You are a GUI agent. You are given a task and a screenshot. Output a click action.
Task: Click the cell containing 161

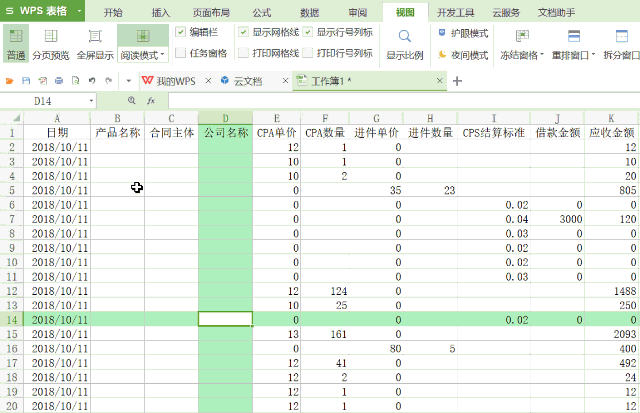[x=325, y=334]
